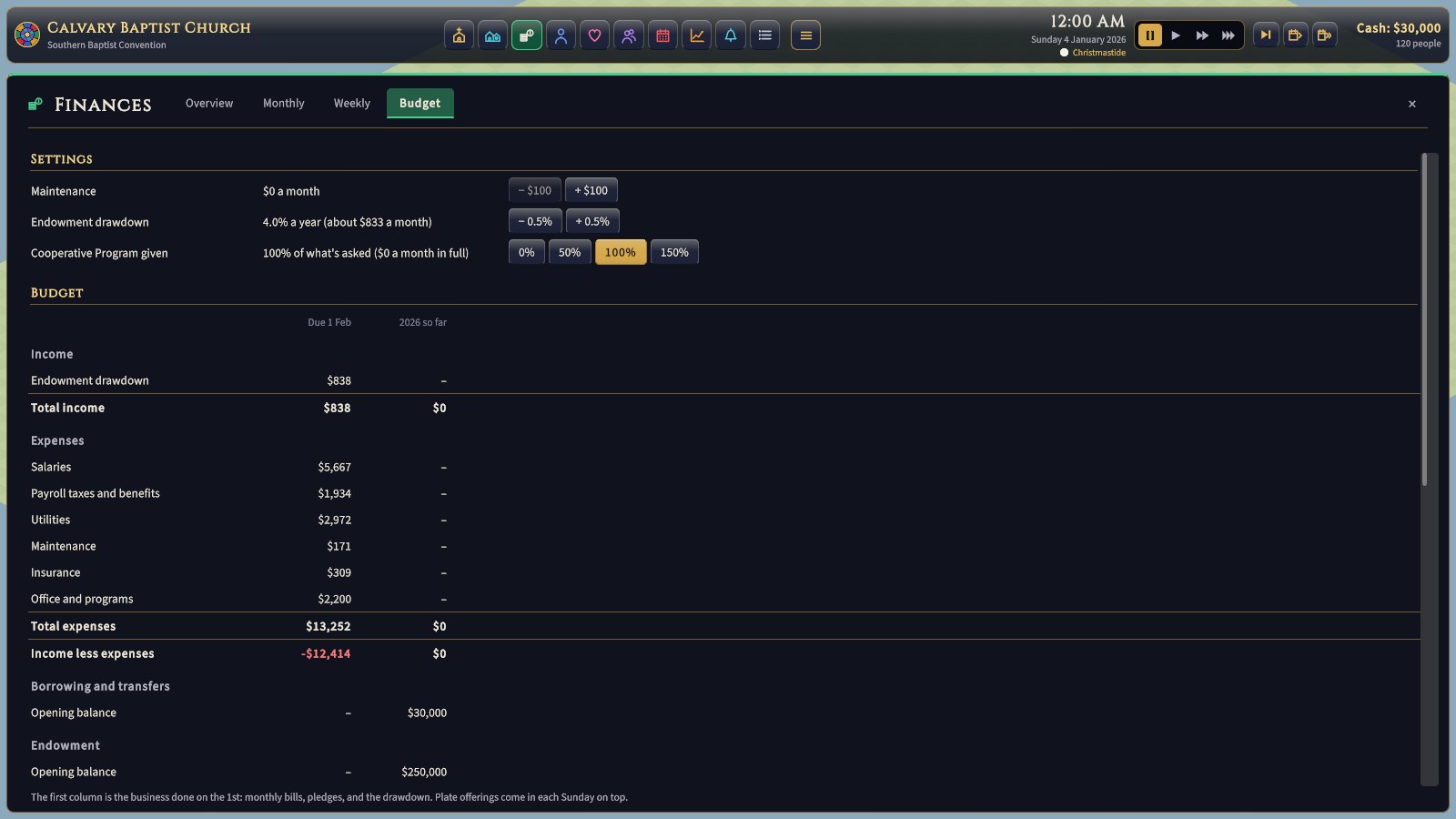Screen dimensions: 1456x819
Task: Raise endowment drawdown with + 0.5% button
Action: click(592, 221)
